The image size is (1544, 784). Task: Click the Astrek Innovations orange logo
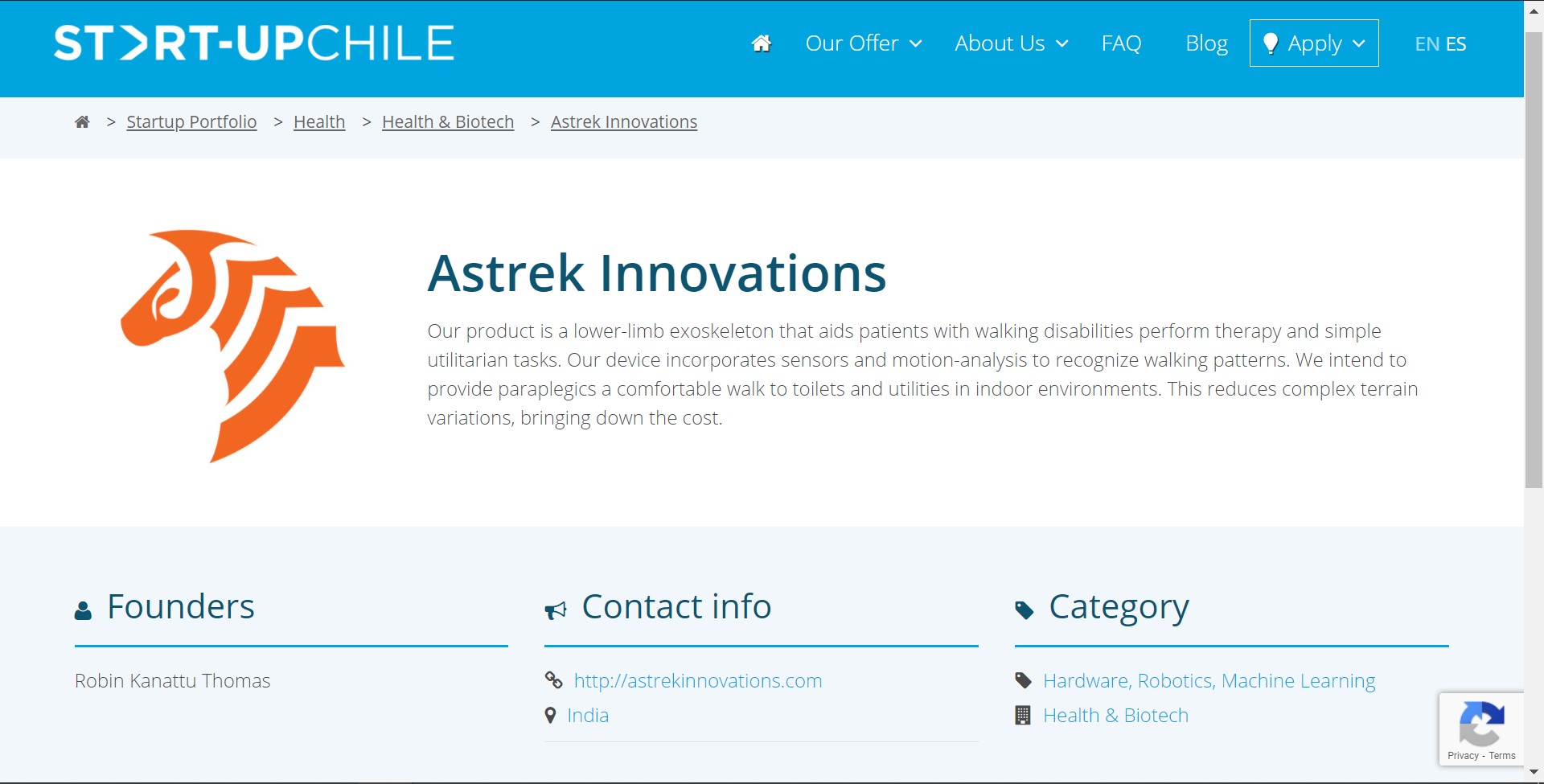pos(232,346)
